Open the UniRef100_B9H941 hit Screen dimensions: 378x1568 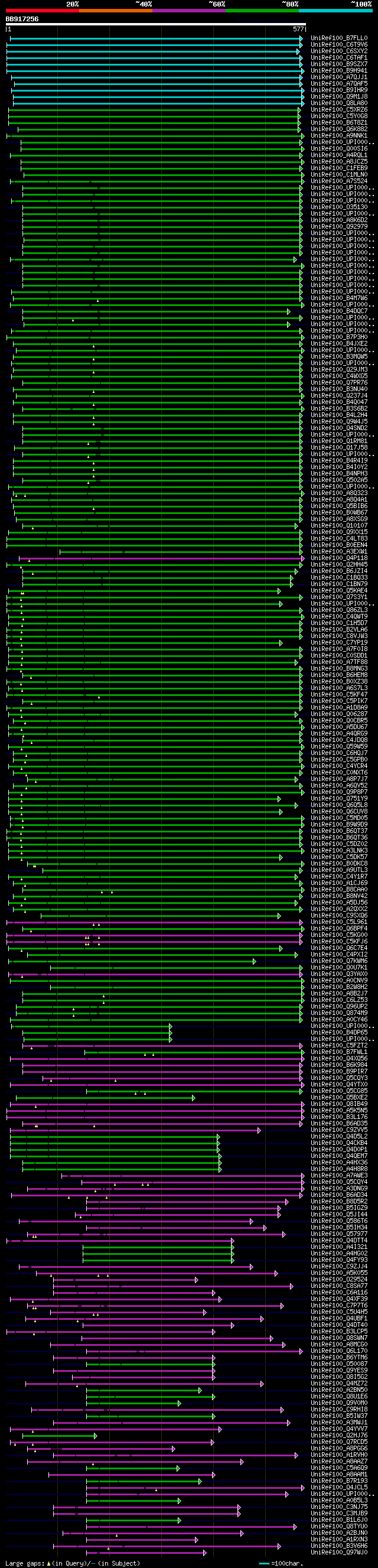339,71
